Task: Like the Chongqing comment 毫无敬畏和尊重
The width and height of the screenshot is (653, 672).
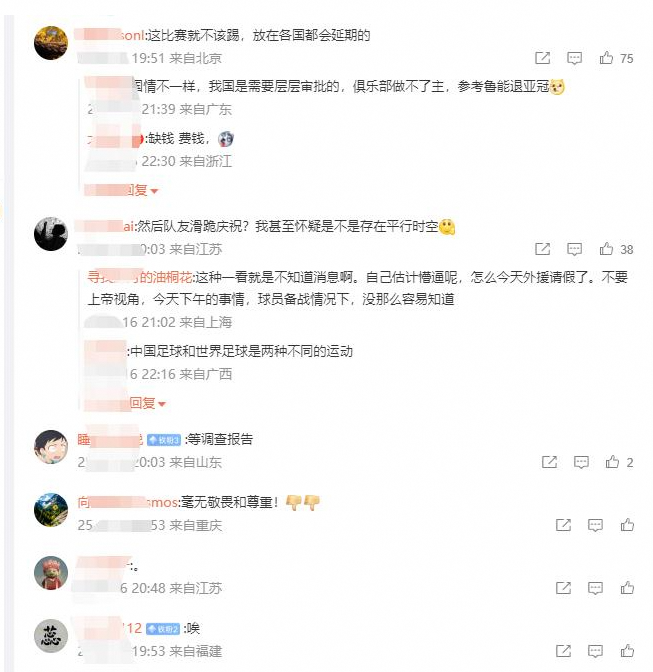Action: pos(627,525)
